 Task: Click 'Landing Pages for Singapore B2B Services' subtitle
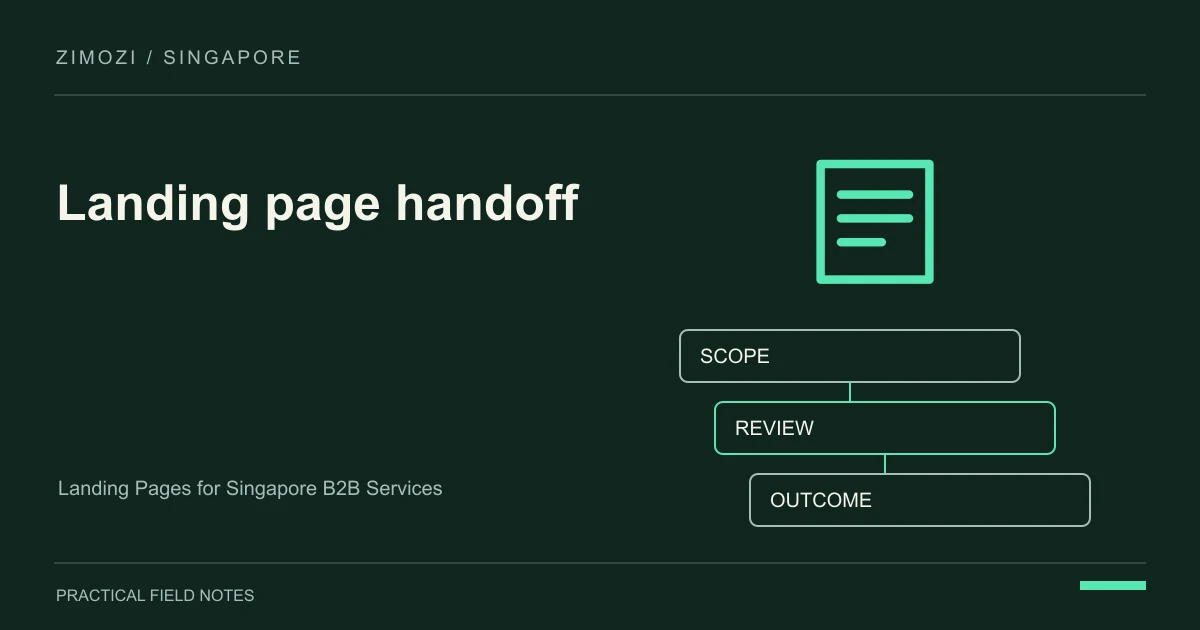point(250,489)
